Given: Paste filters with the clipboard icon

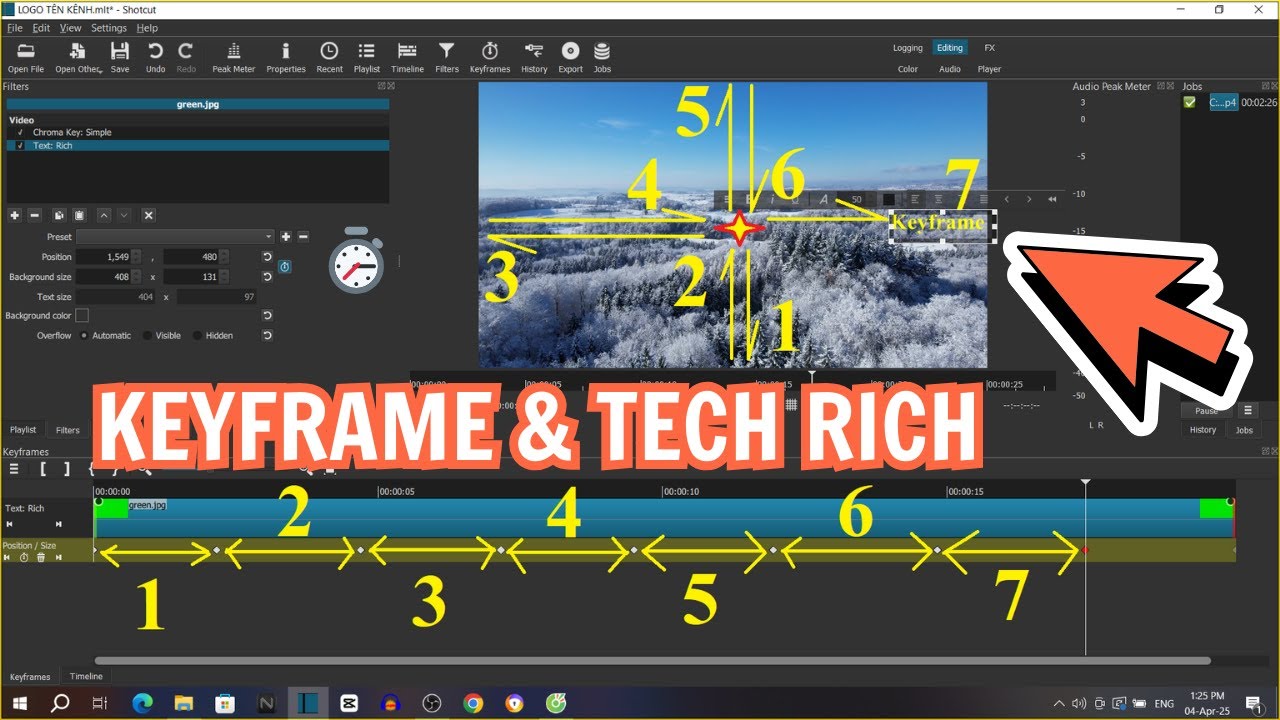Looking at the screenshot, I should pyautogui.click(x=78, y=215).
